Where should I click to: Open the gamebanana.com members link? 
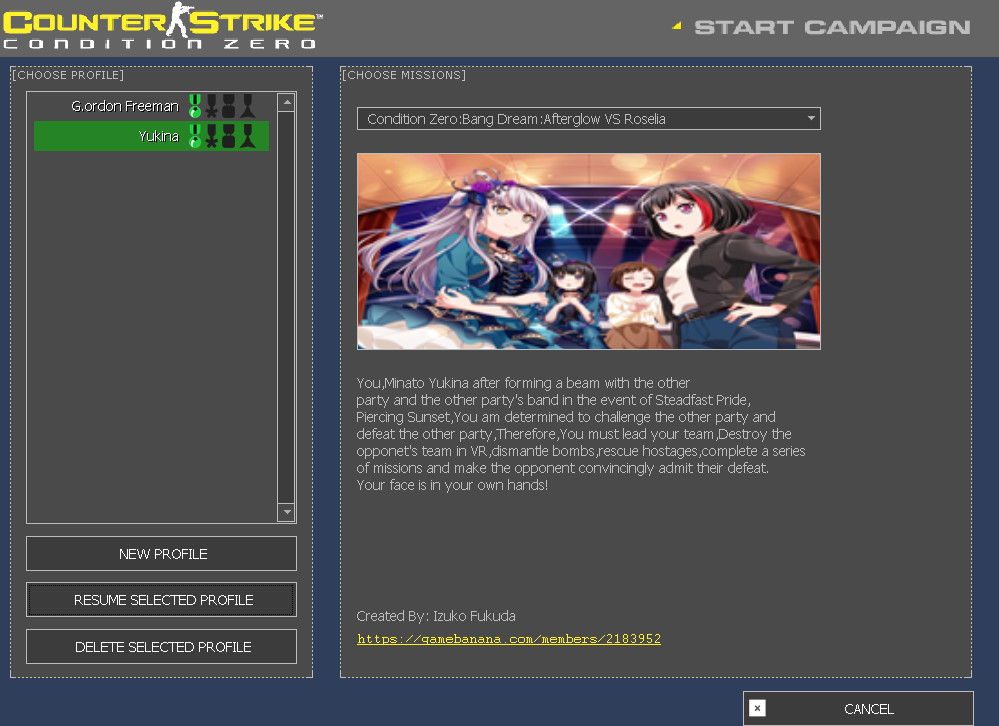click(x=509, y=639)
